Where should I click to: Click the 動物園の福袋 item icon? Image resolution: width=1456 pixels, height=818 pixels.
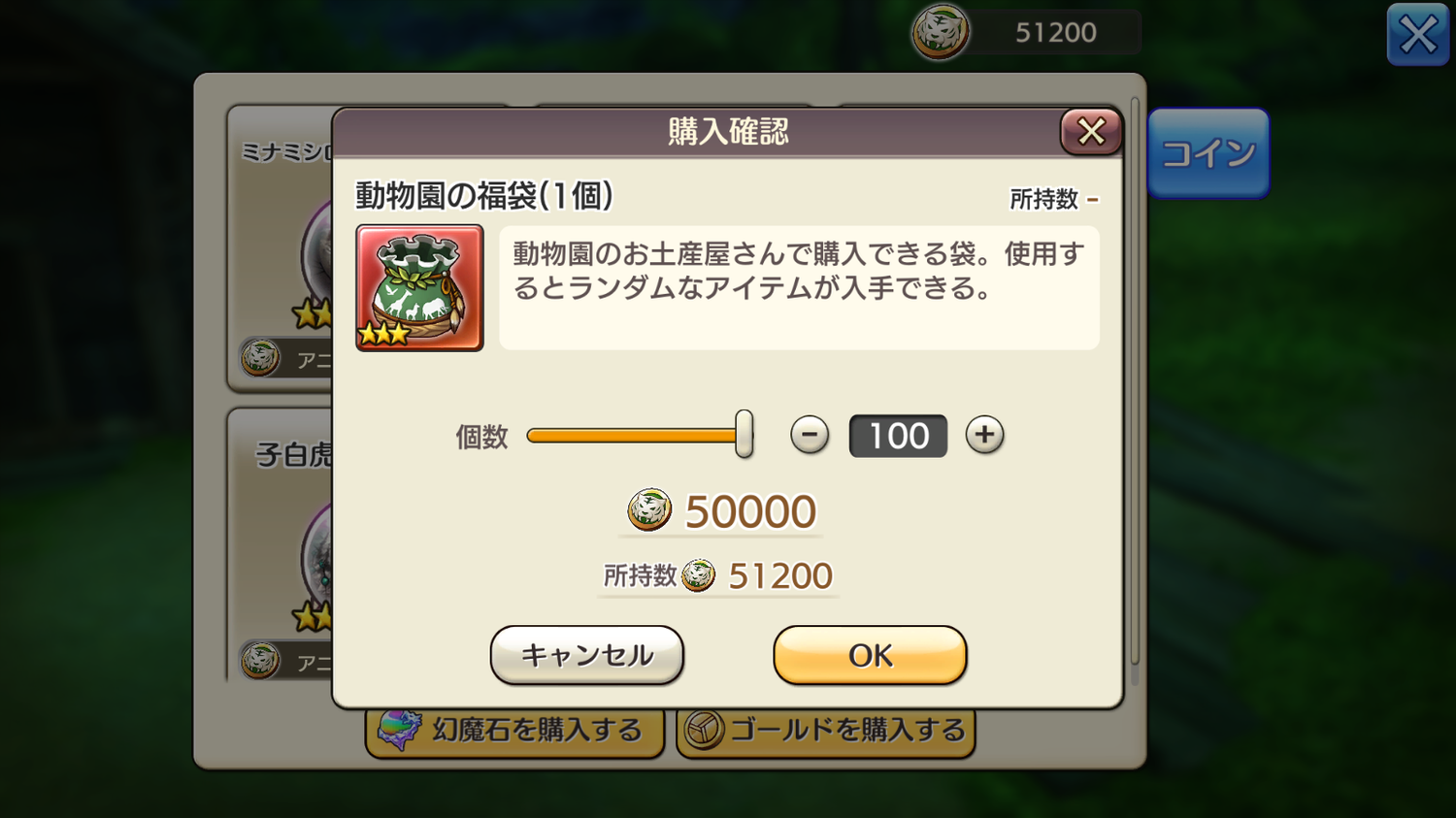[x=419, y=287]
